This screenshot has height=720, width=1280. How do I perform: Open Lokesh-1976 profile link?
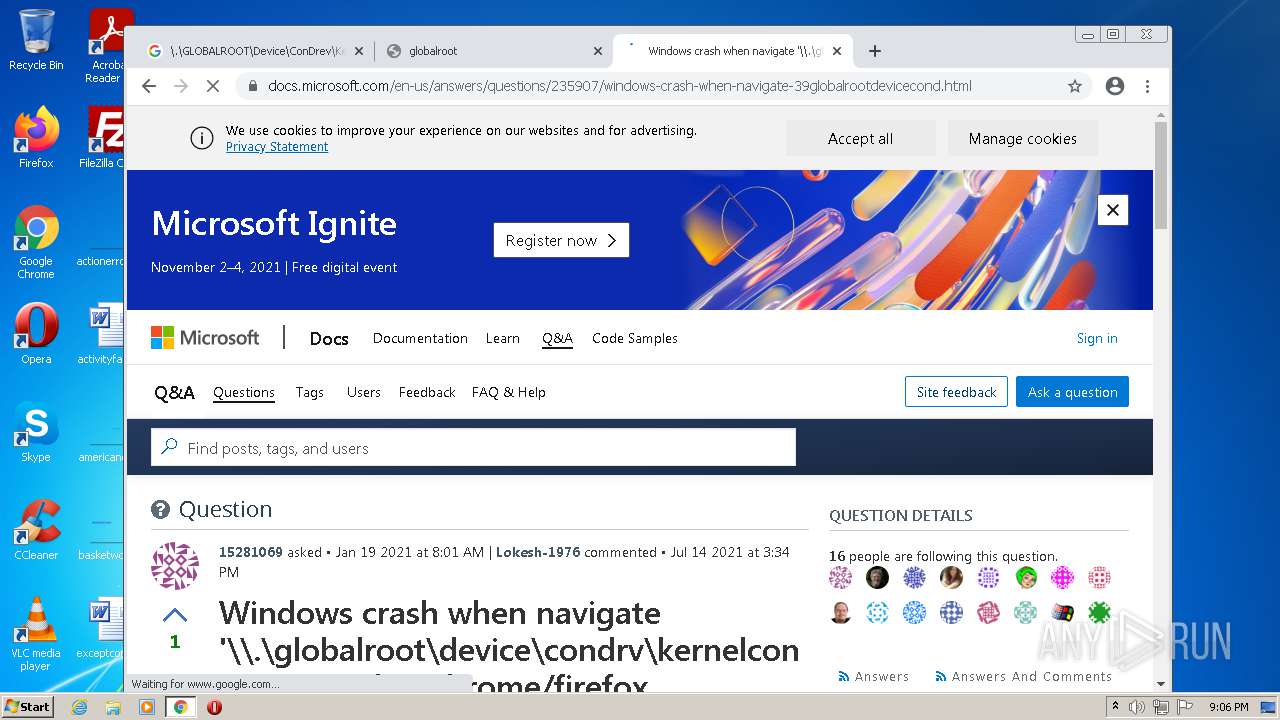click(x=538, y=552)
